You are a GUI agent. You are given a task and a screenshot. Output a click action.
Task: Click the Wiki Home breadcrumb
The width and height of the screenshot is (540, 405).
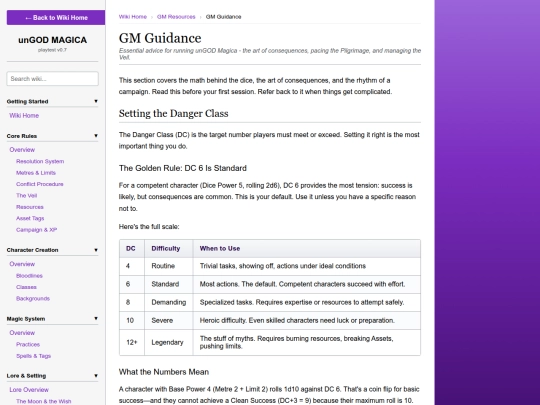point(133,17)
